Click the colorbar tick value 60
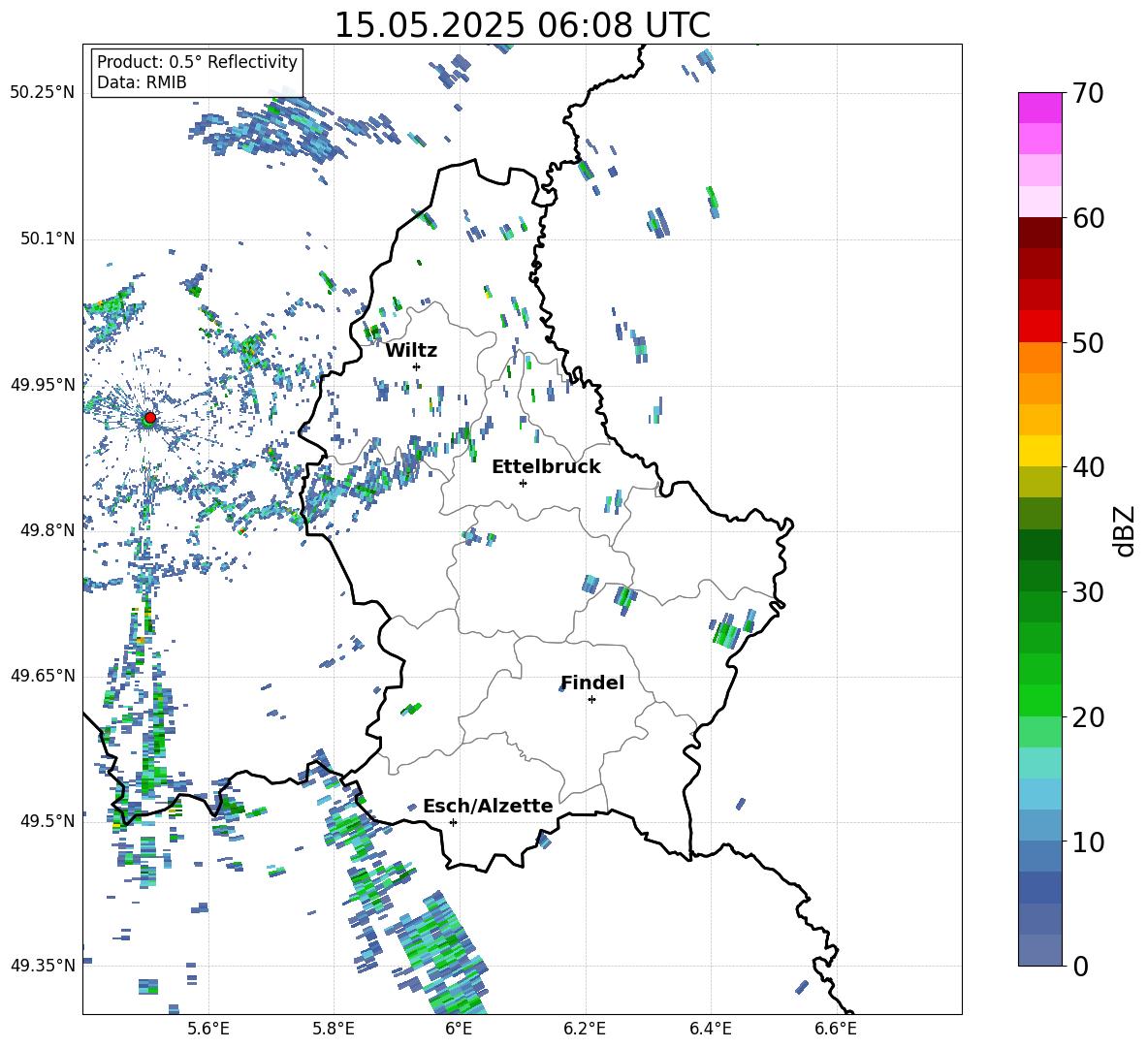This screenshot has width=1148, height=1048. click(x=1088, y=218)
